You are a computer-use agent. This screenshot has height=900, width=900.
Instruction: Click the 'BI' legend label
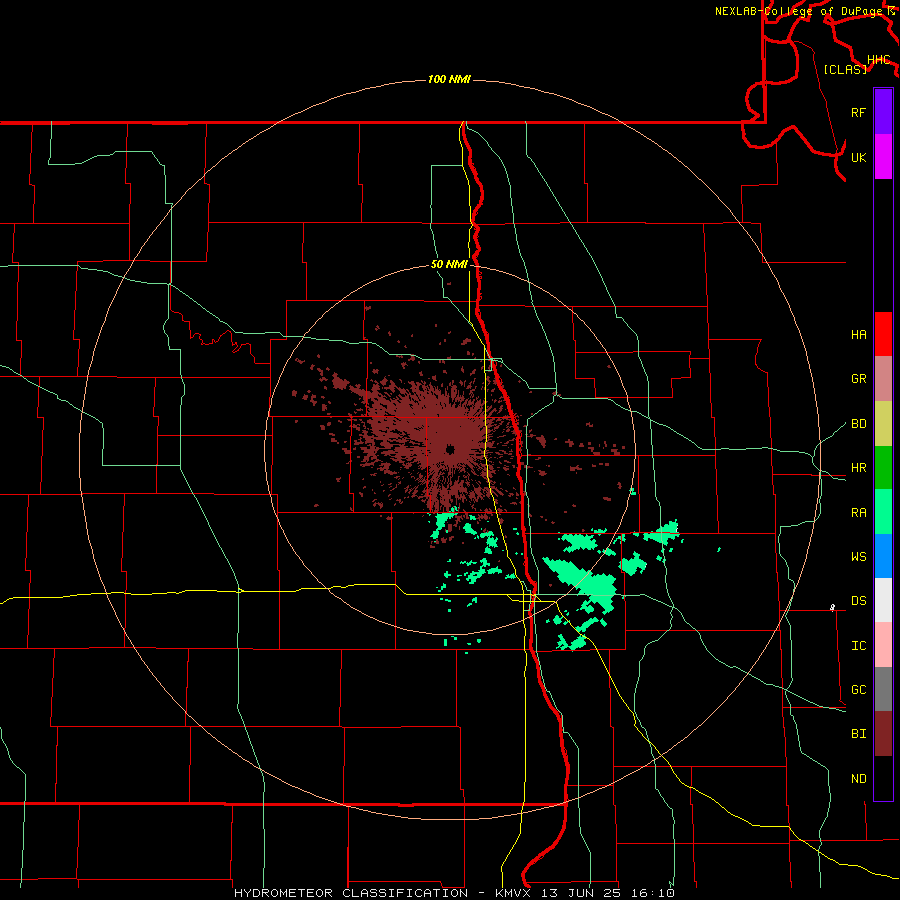(x=858, y=734)
